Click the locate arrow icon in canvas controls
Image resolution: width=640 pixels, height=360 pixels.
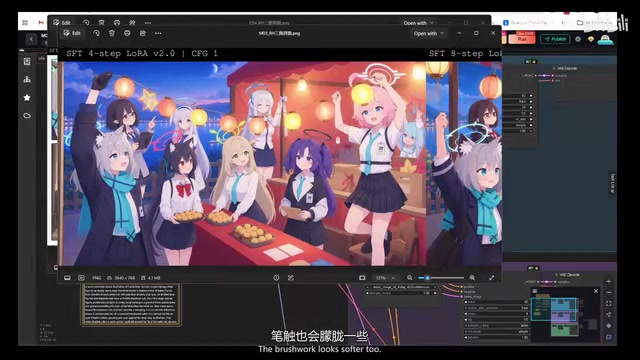609,315
